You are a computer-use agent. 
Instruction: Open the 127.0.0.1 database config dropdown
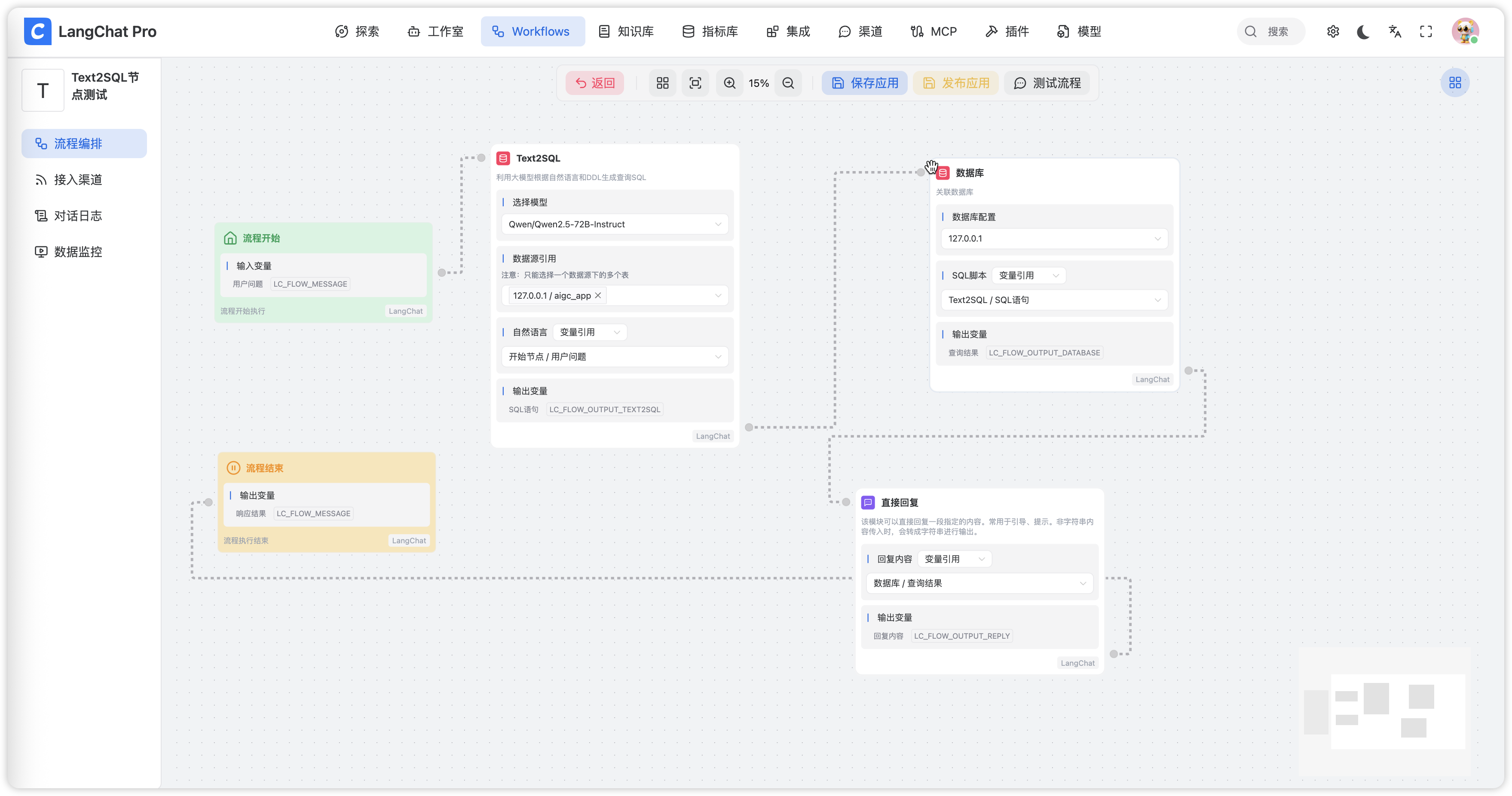(1054, 239)
